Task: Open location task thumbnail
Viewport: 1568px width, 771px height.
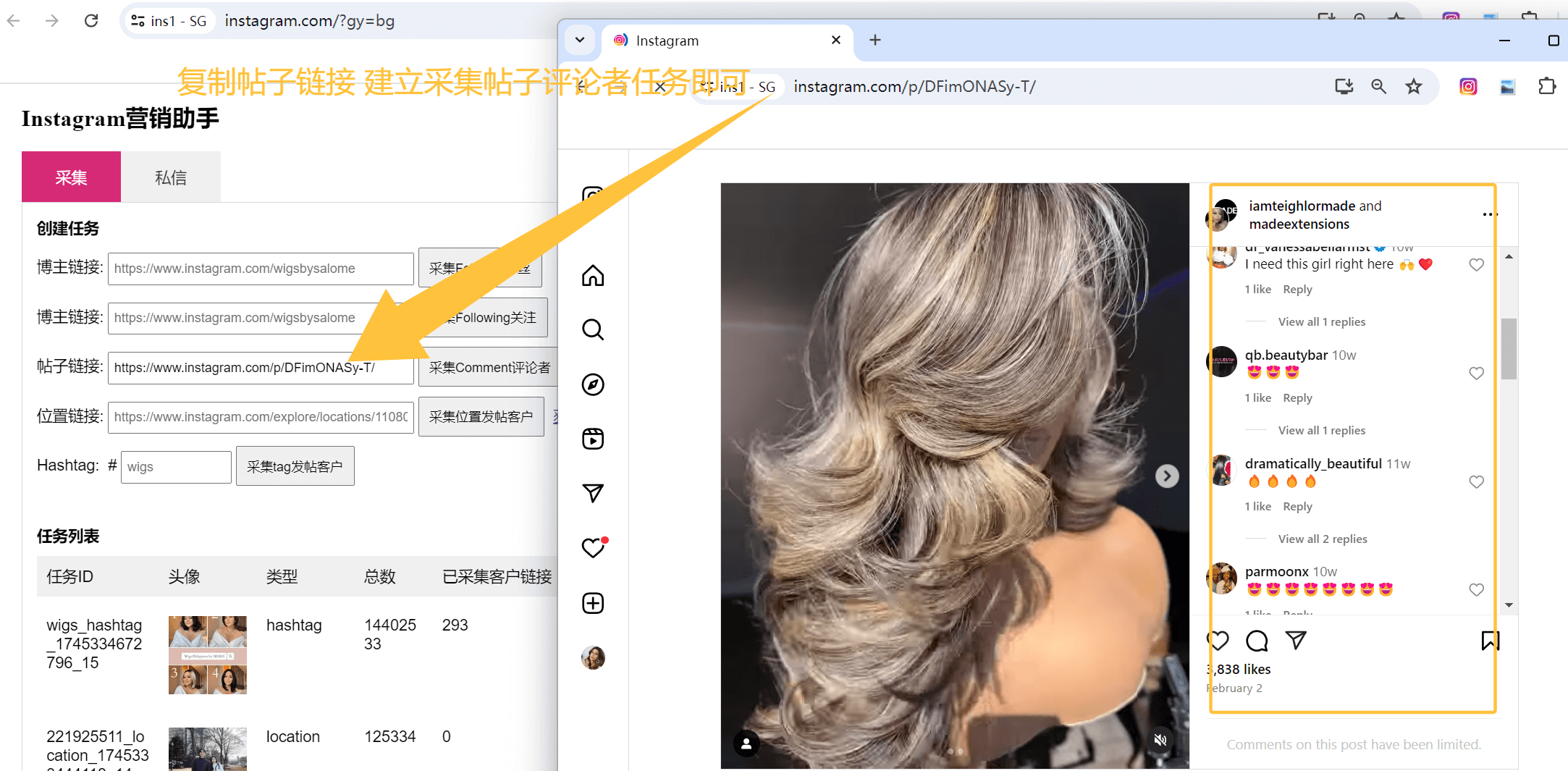Action: point(208,749)
